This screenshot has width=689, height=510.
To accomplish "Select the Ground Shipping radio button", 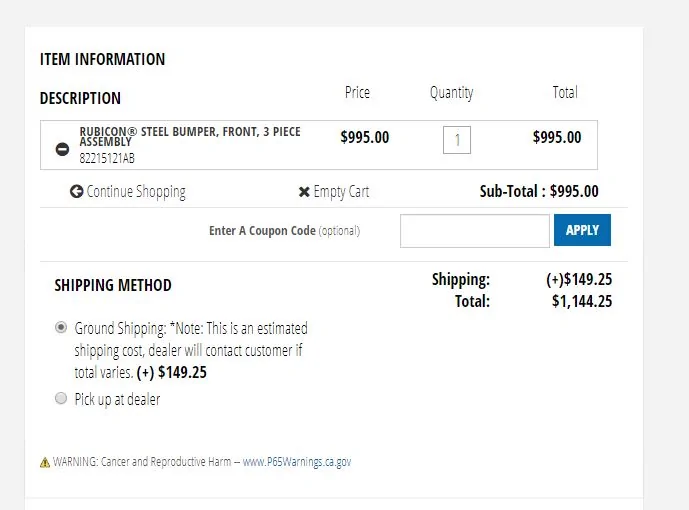I will (x=61, y=327).
